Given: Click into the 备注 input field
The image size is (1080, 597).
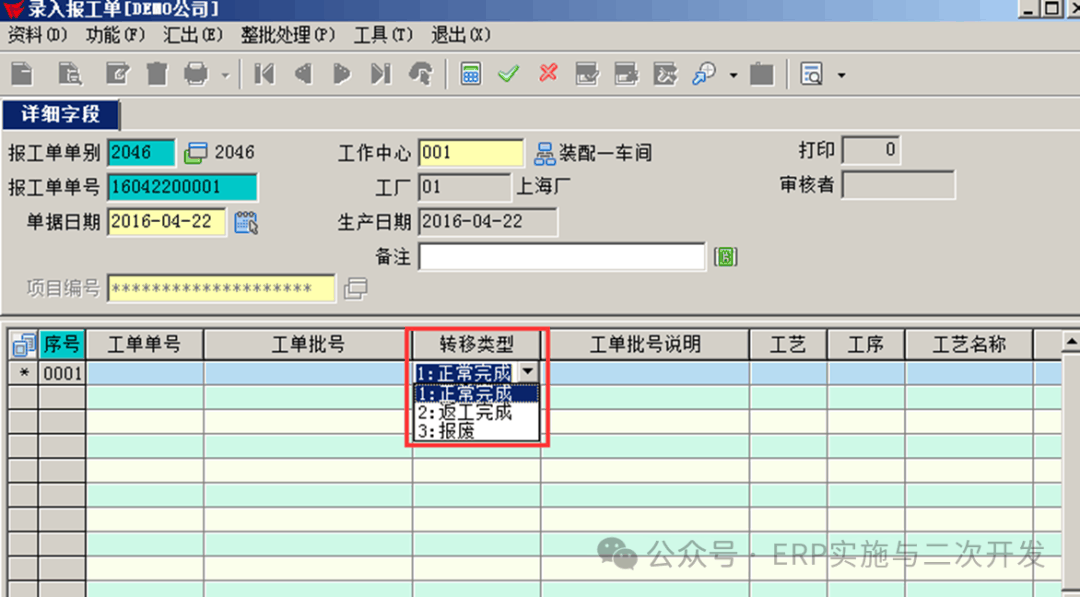Looking at the screenshot, I should 562,257.
